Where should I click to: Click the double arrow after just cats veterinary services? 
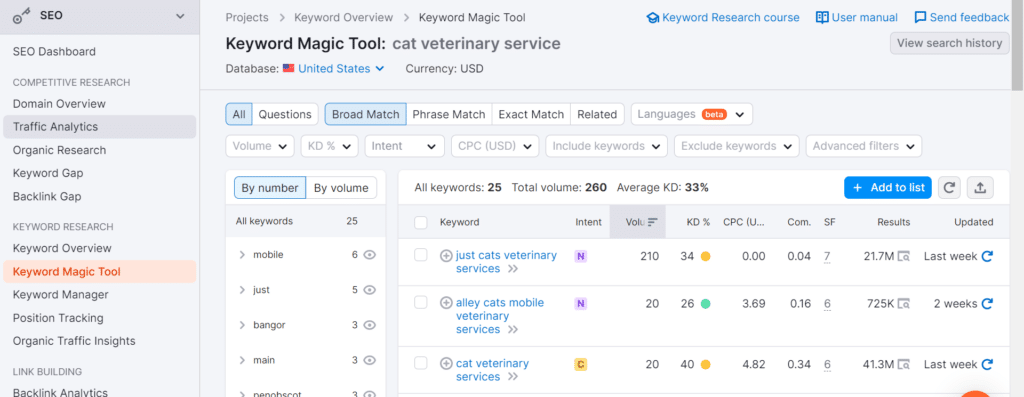click(513, 269)
